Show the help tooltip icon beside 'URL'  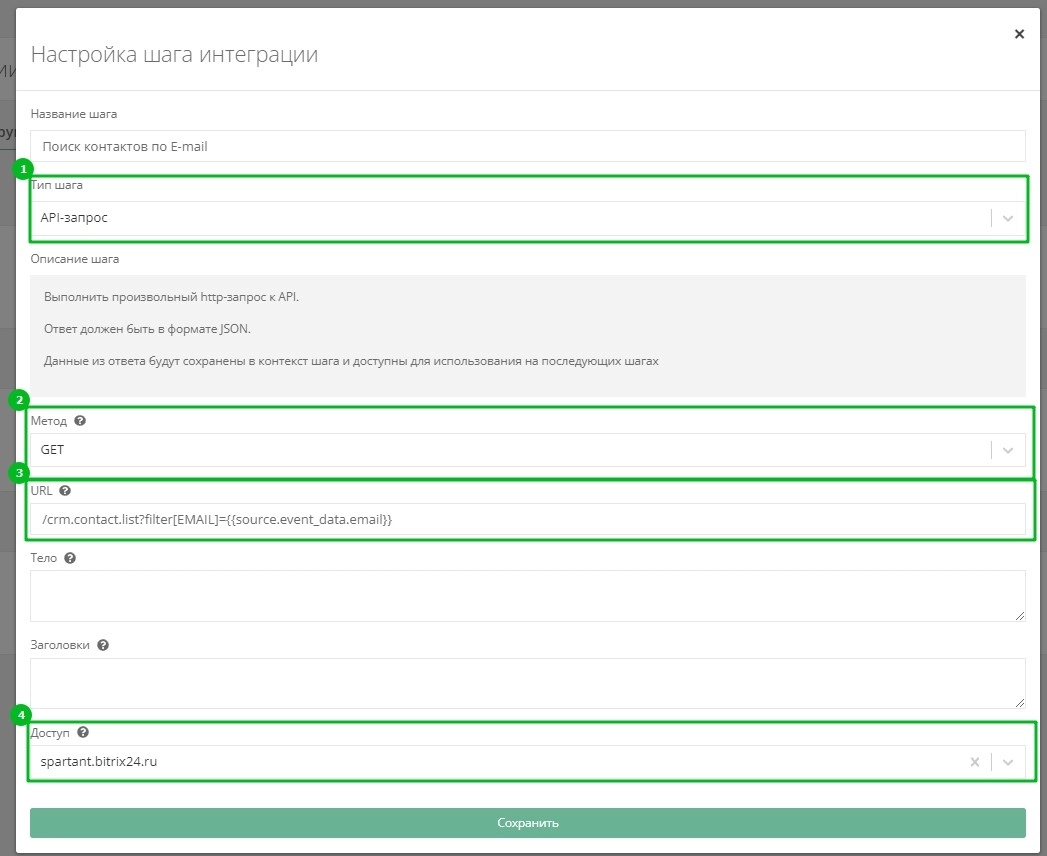click(x=65, y=491)
